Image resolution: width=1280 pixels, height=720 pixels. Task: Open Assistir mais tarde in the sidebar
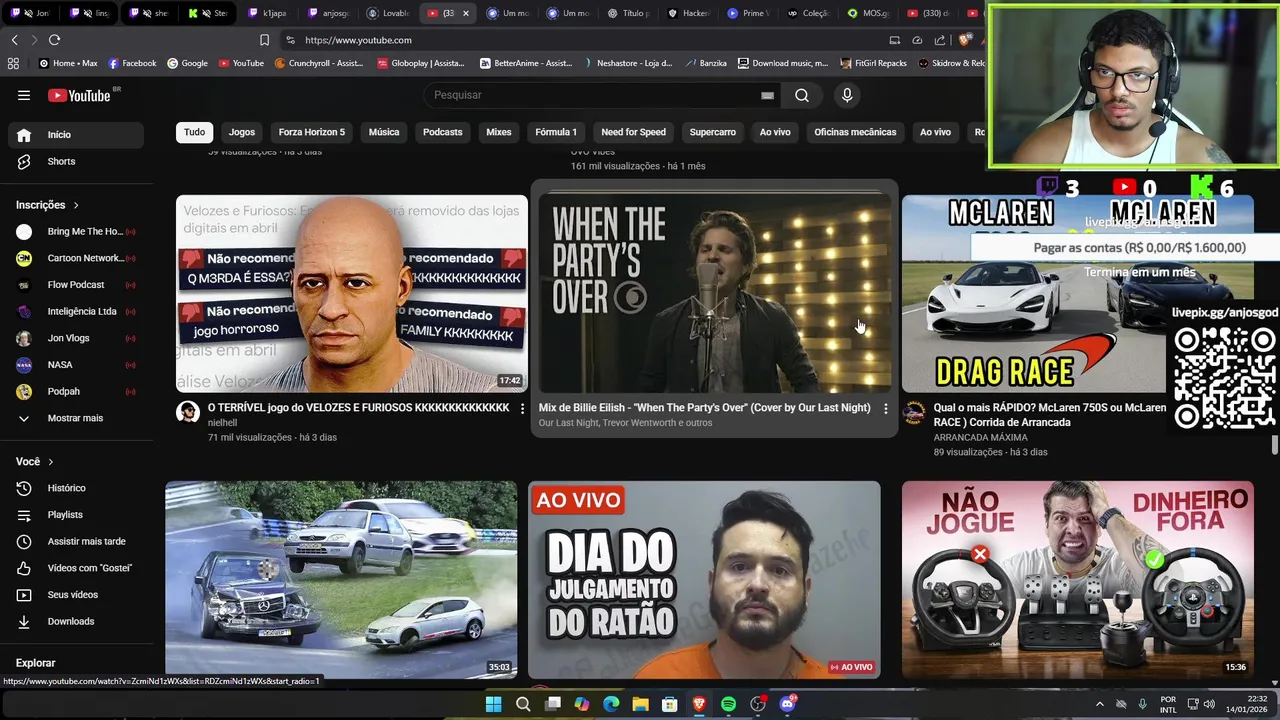coord(76,541)
